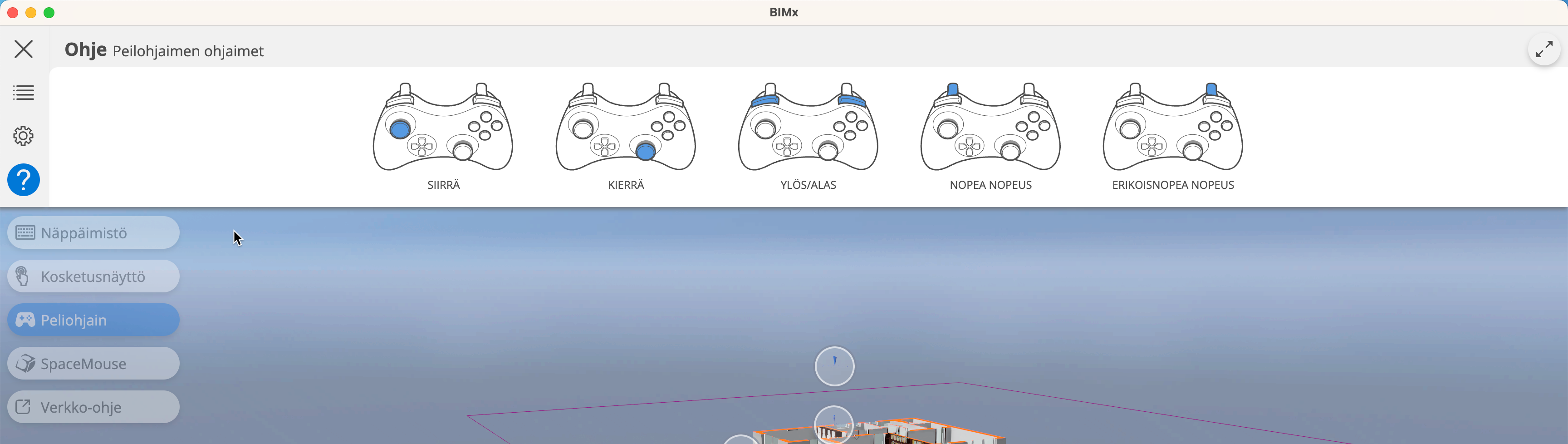Click the SIIRRÄ label text

[x=444, y=185]
